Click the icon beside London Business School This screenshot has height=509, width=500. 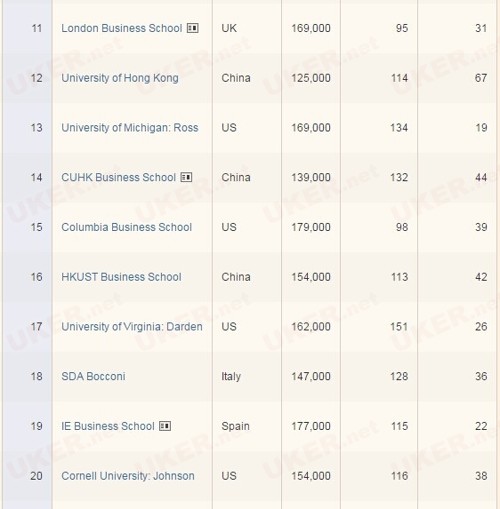(193, 28)
